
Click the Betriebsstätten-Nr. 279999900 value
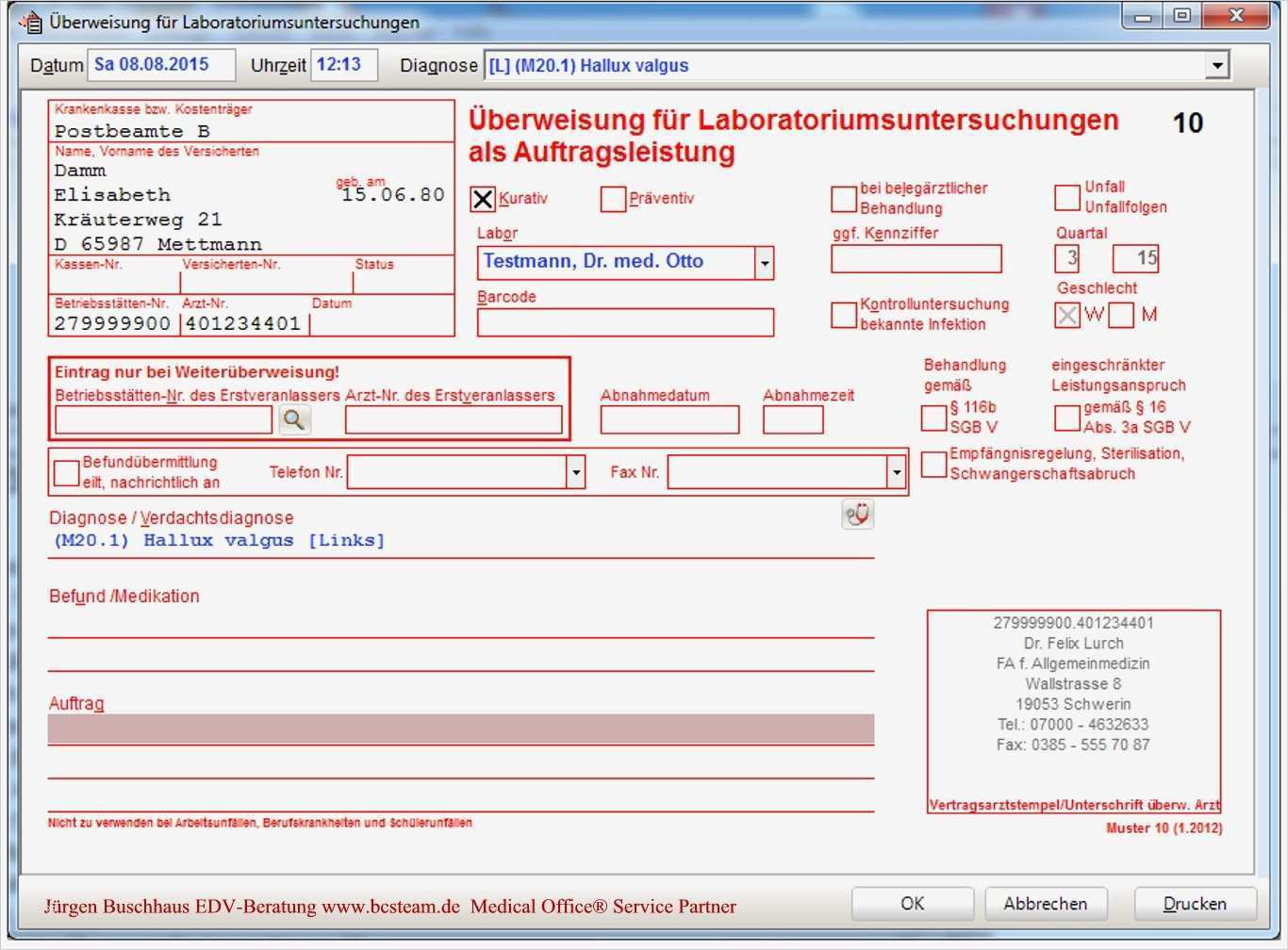click(112, 323)
